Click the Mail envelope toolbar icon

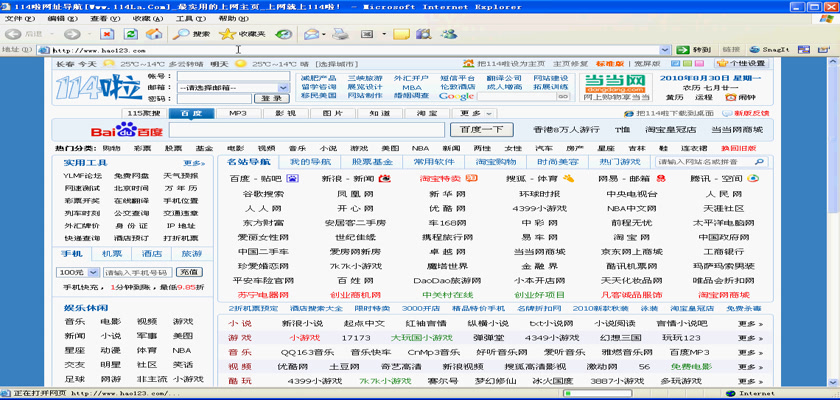(x=312, y=34)
